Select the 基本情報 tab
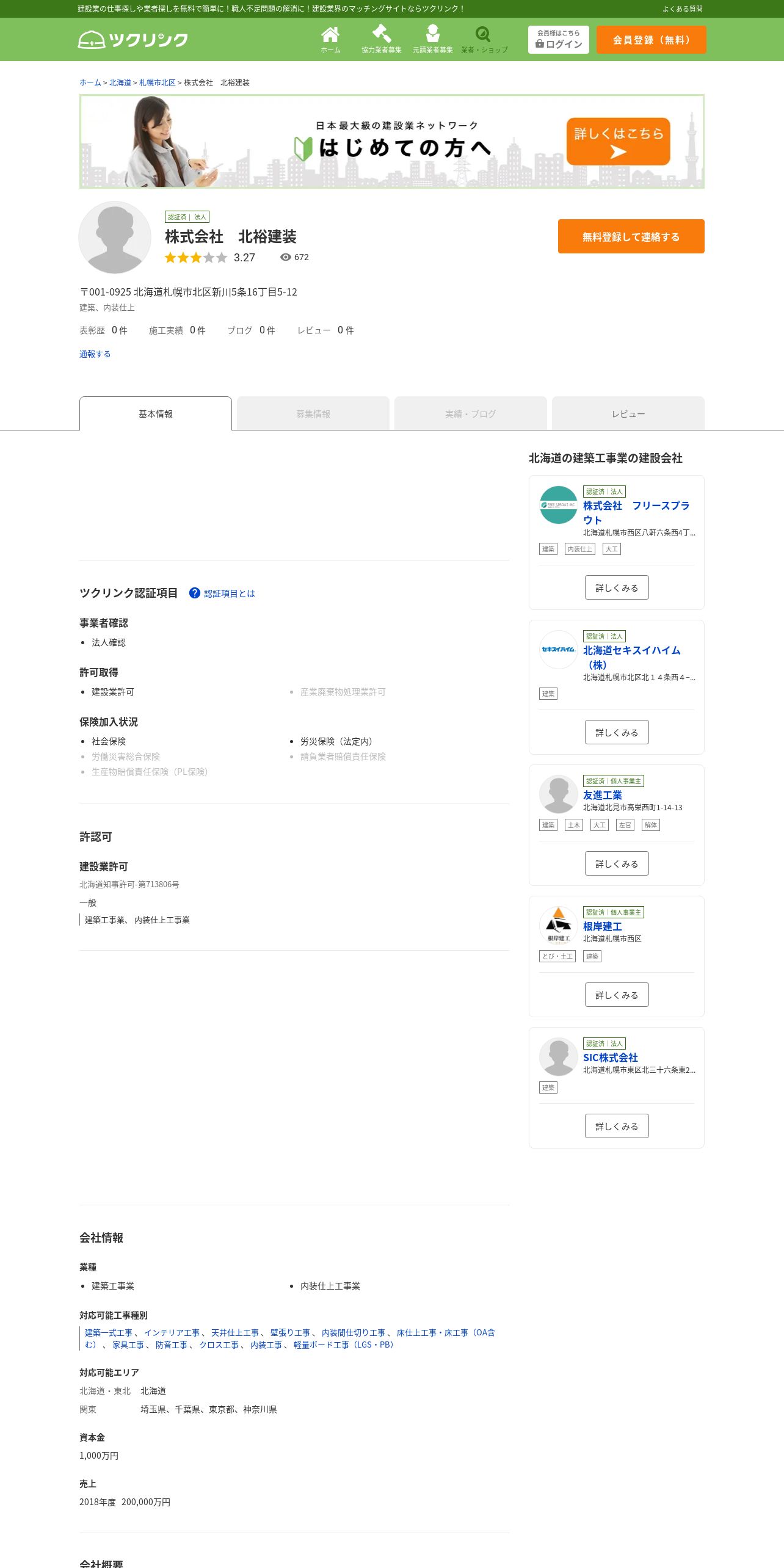 click(x=156, y=413)
